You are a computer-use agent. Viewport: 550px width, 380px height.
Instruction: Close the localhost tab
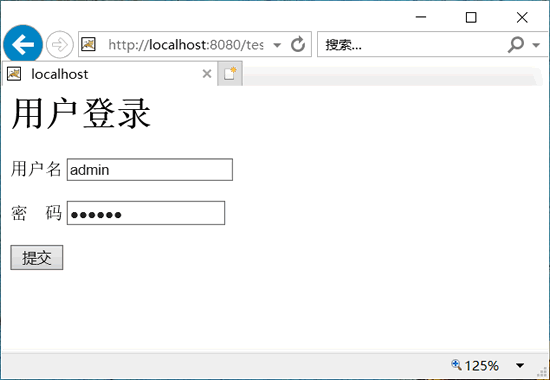207,74
